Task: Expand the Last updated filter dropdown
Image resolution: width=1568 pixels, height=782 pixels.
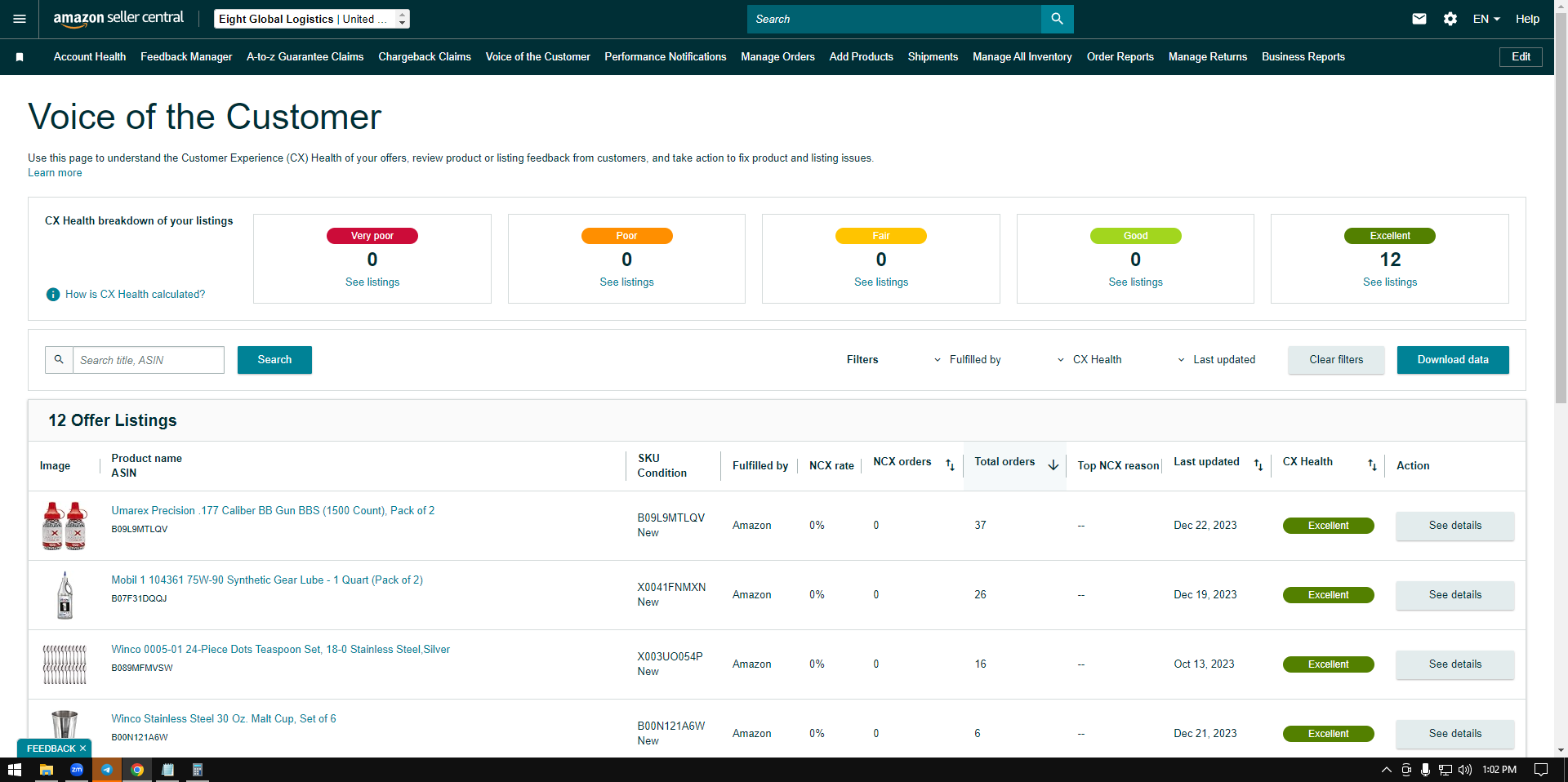Action: point(1216,360)
